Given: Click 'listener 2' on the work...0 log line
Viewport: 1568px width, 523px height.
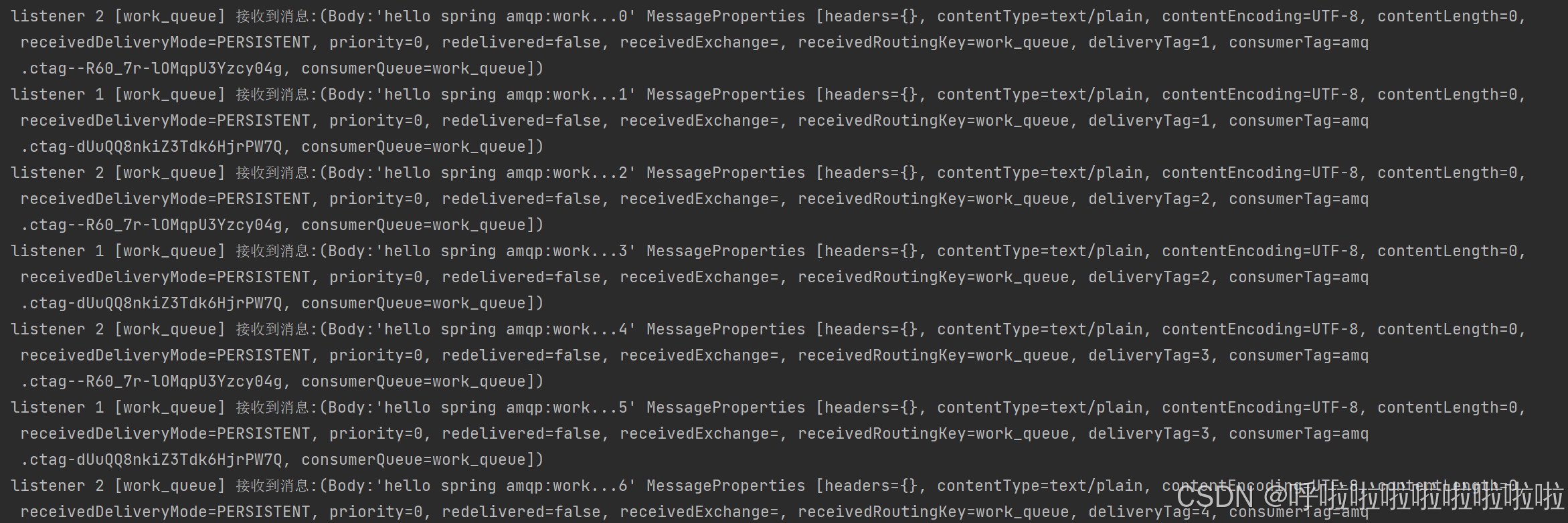Looking at the screenshot, I should (x=58, y=16).
